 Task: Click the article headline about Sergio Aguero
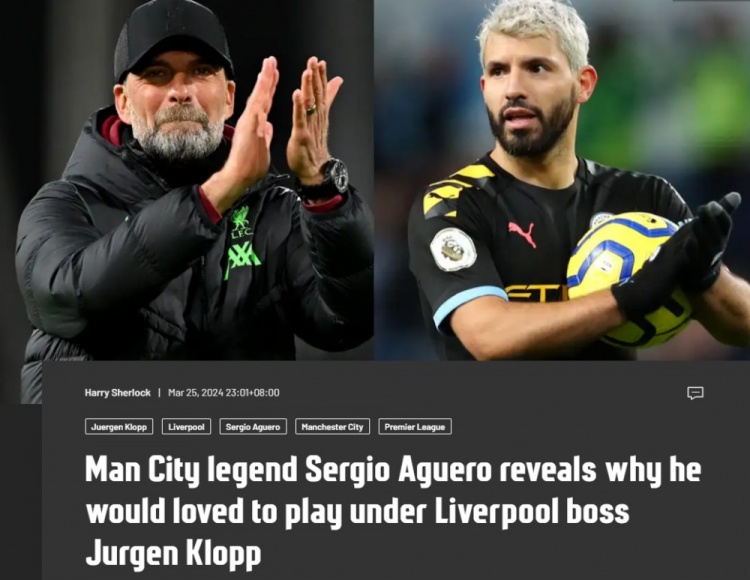pyautogui.click(x=392, y=511)
